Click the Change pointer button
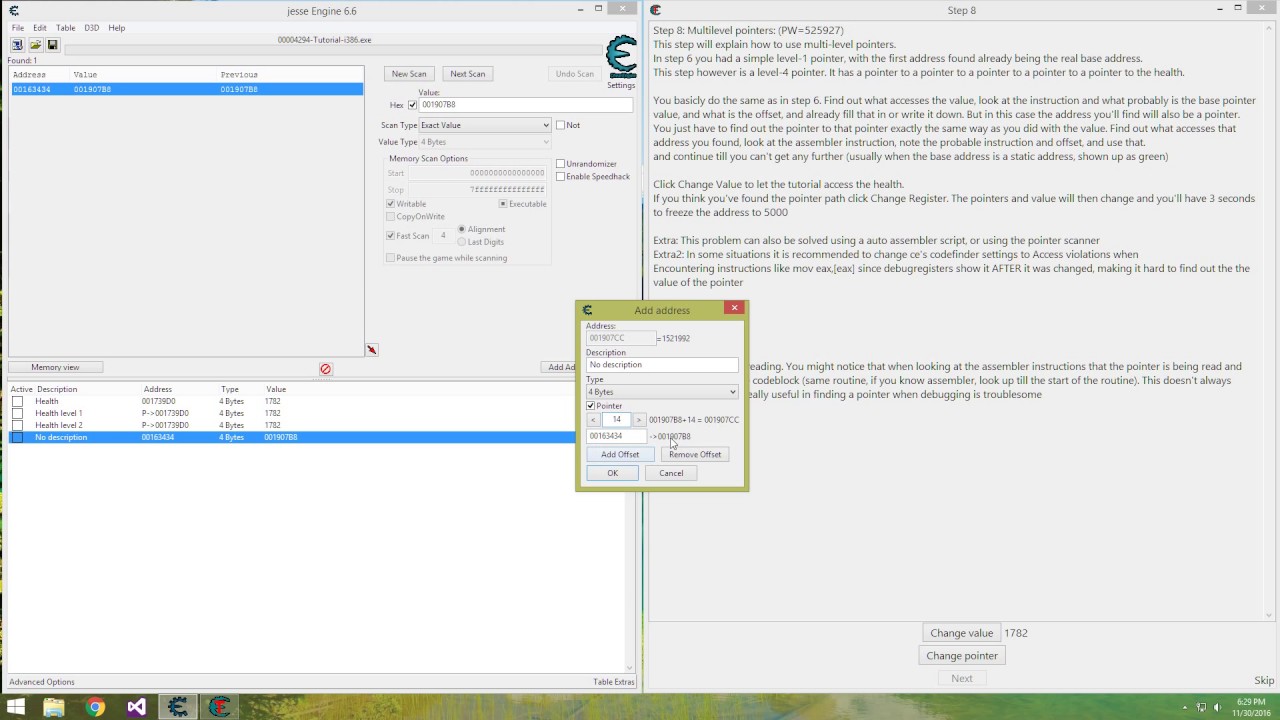The width and height of the screenshot is (1280, 720). (962, 656)
